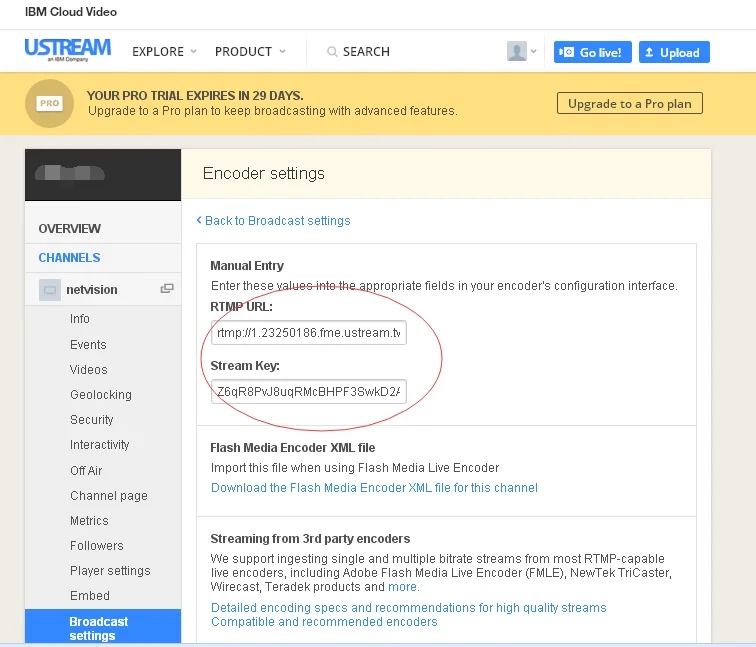Select the netvision channel
The height and width of the screenshot is (647, 756).
point(92,290)
